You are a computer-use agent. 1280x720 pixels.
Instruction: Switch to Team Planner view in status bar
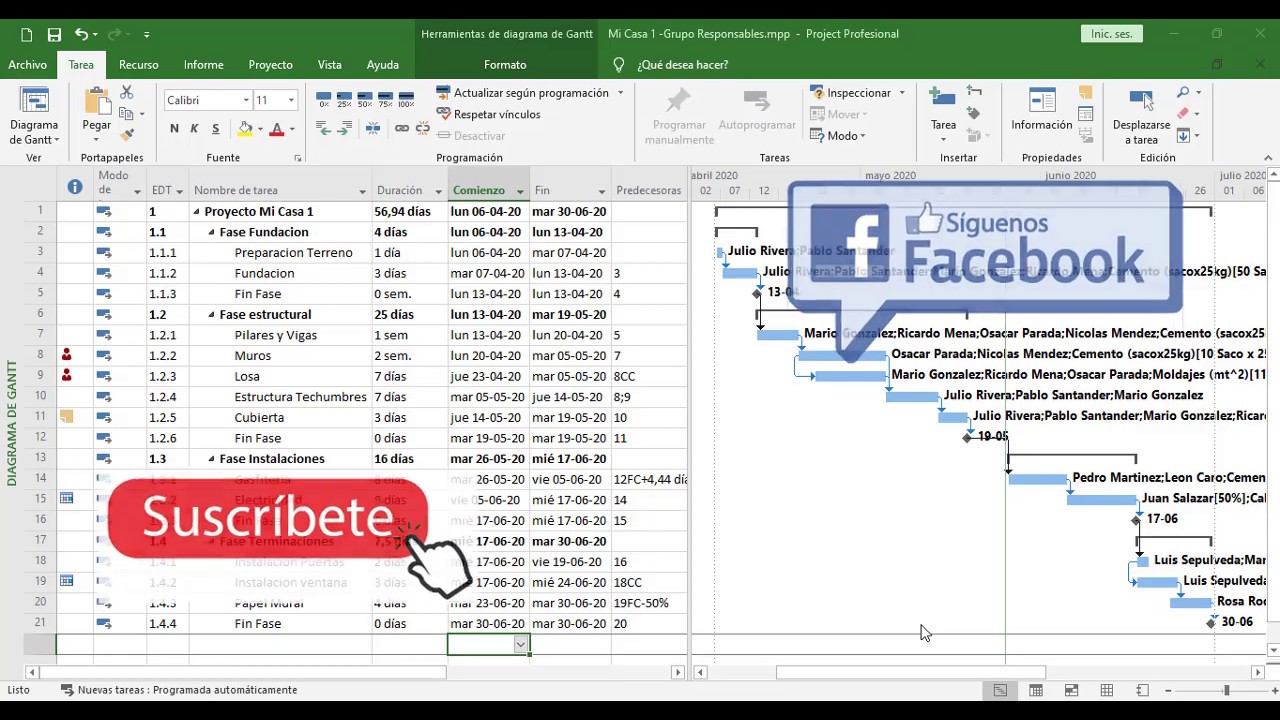pyautogui.click(x=1071, y=690)
